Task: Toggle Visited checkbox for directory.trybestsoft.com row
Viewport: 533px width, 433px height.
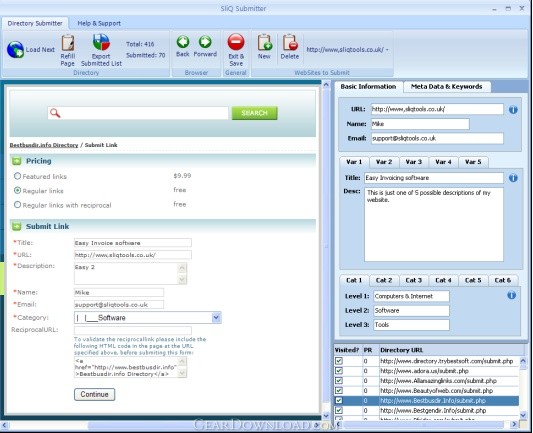Action: [x=339, y=361]
